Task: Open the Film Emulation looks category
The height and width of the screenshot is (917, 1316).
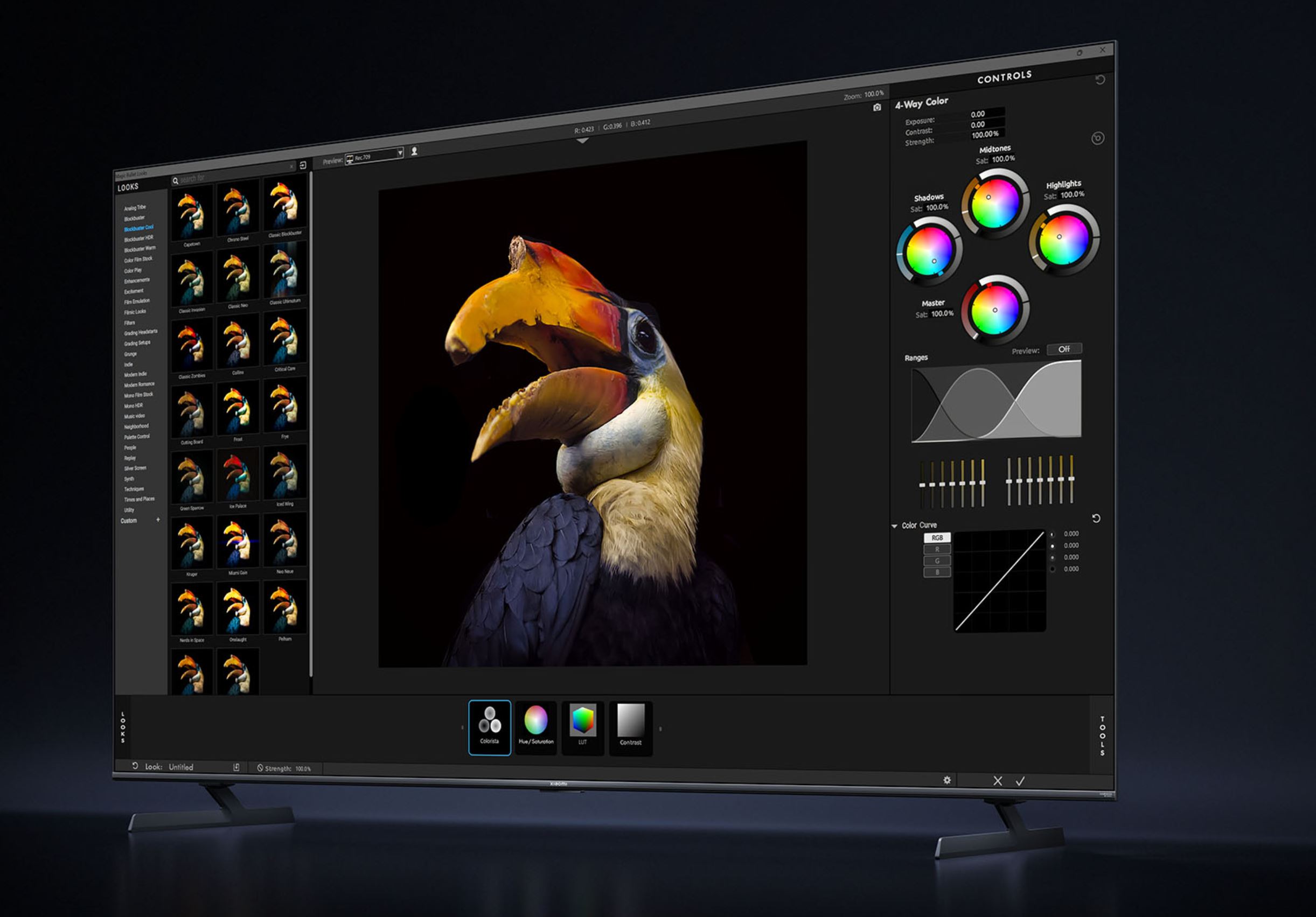Action: click(136, 302)
